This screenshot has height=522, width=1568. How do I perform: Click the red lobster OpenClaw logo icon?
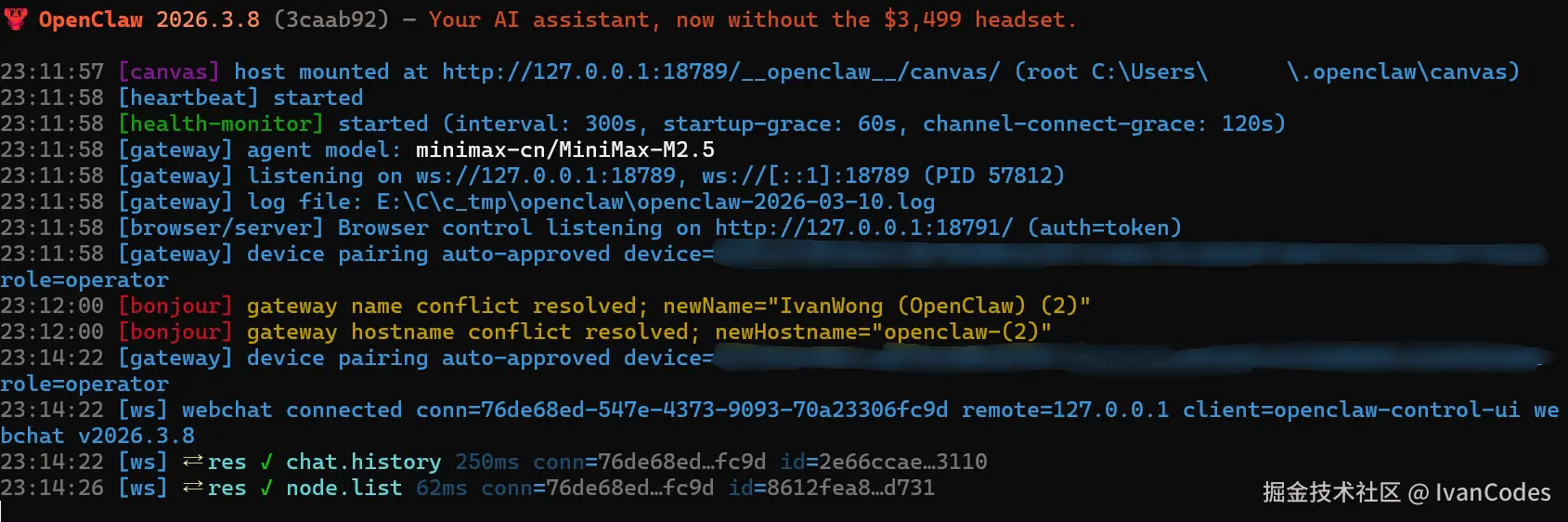coord(15,19)
